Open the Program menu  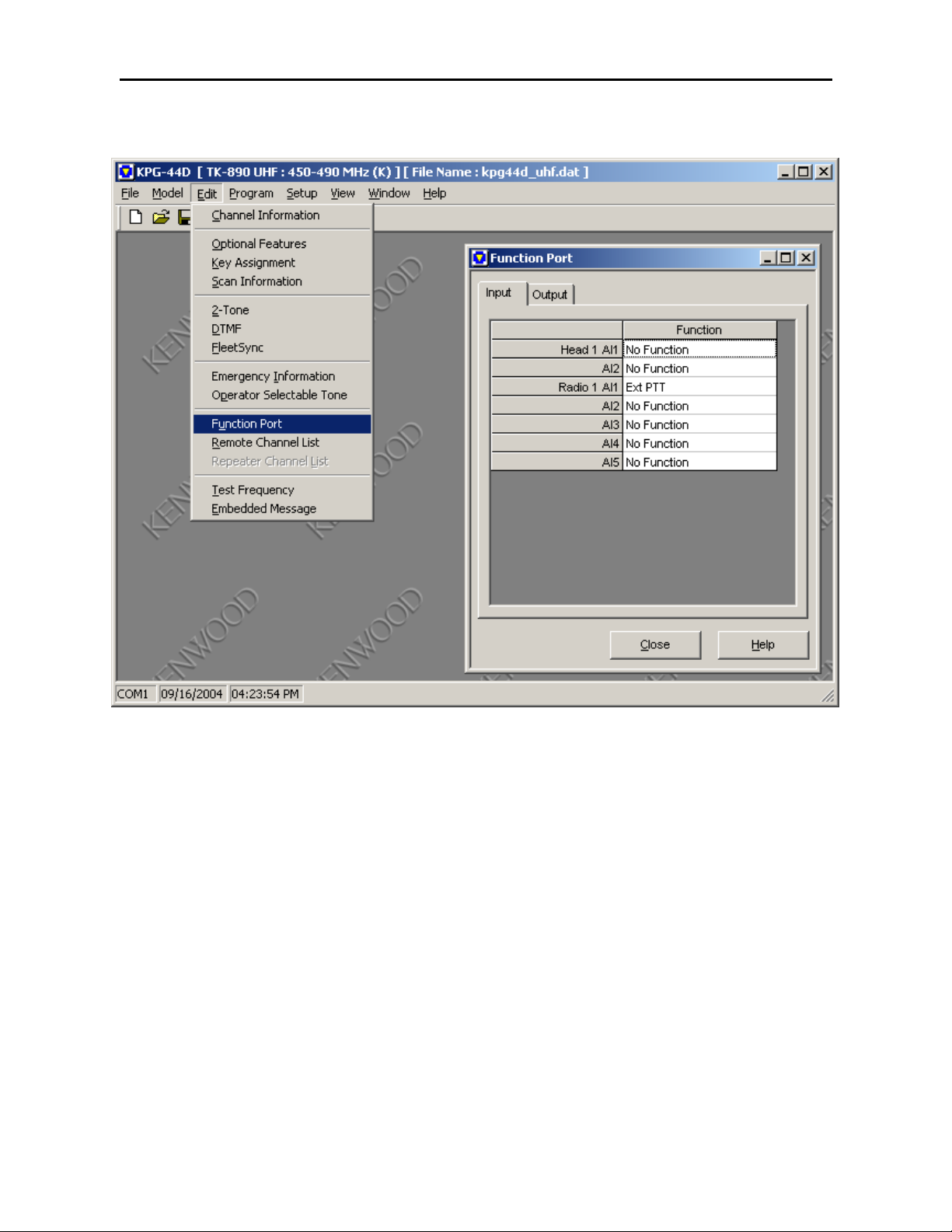(x=251, y=193)
